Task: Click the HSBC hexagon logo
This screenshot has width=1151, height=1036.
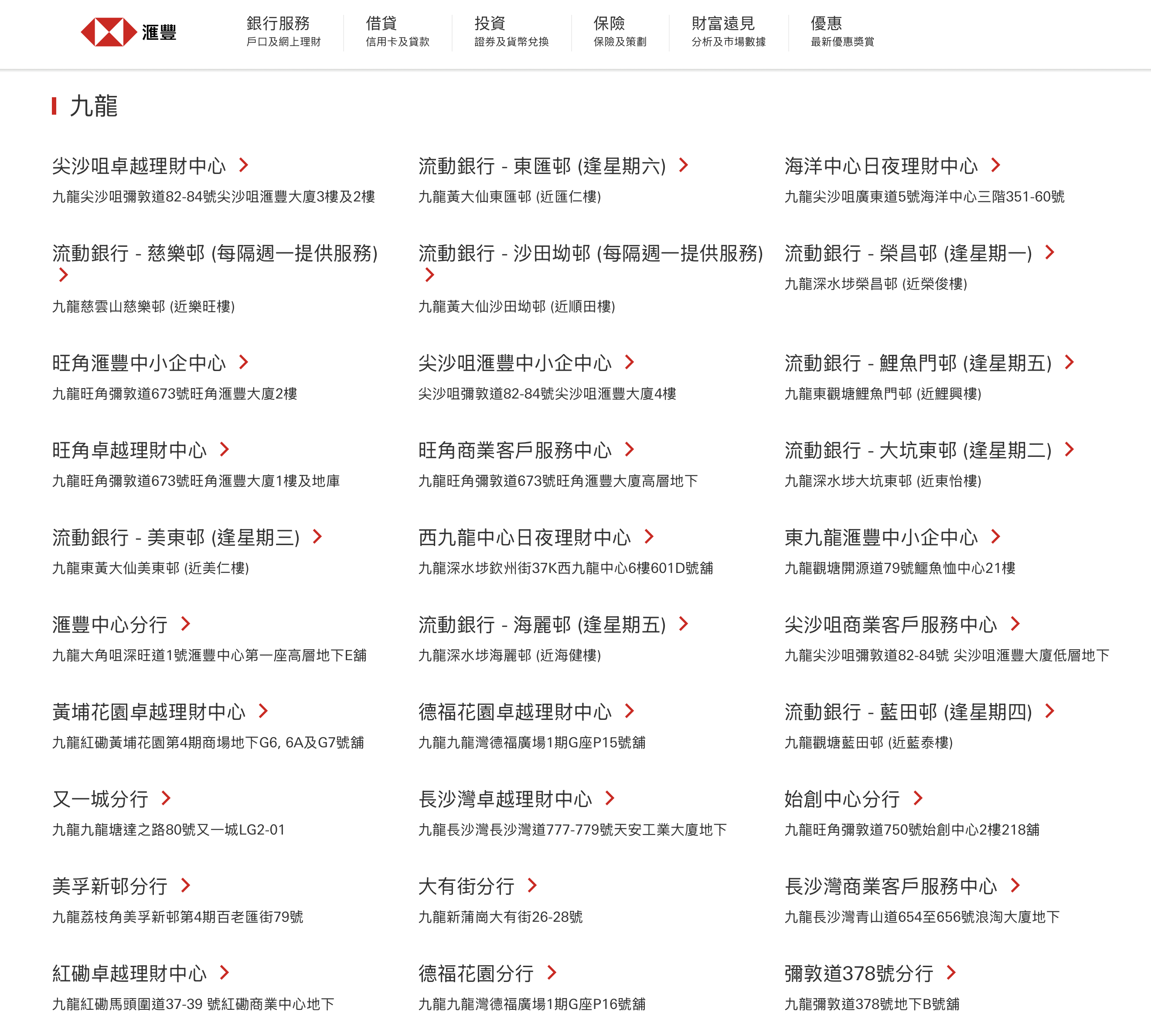Action: (x=109, y=32)
